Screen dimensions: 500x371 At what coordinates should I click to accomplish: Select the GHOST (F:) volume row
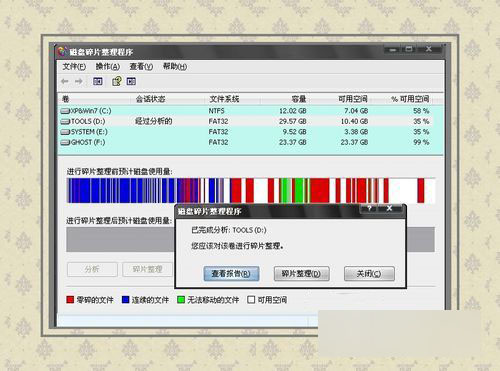pos(250,143)
